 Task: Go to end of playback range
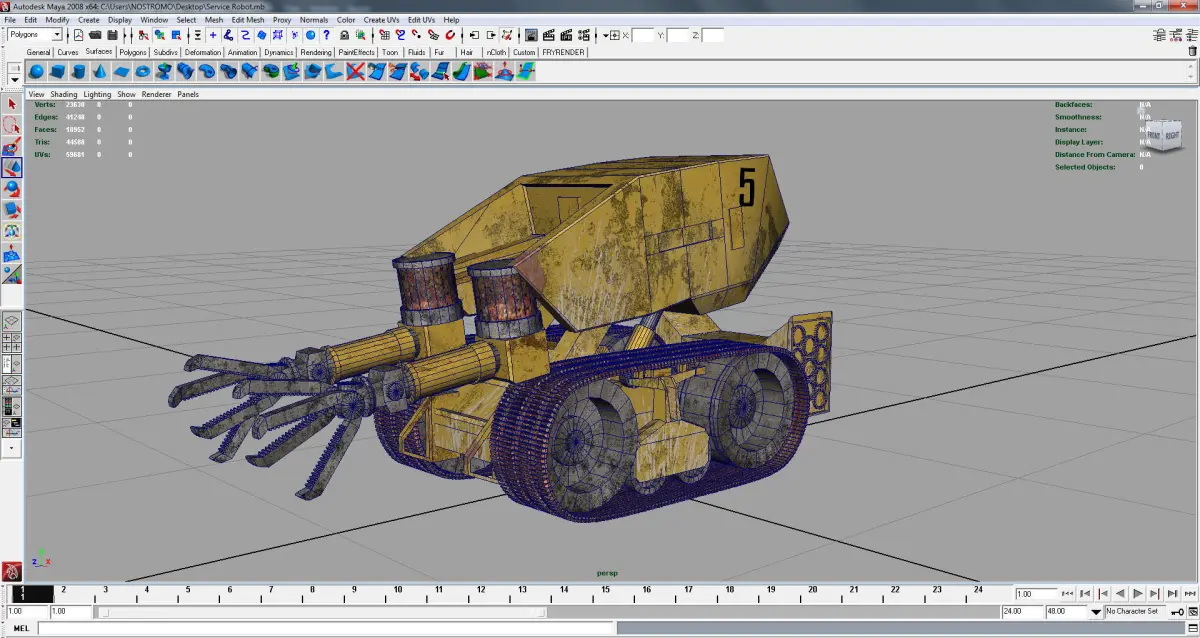1190,593
